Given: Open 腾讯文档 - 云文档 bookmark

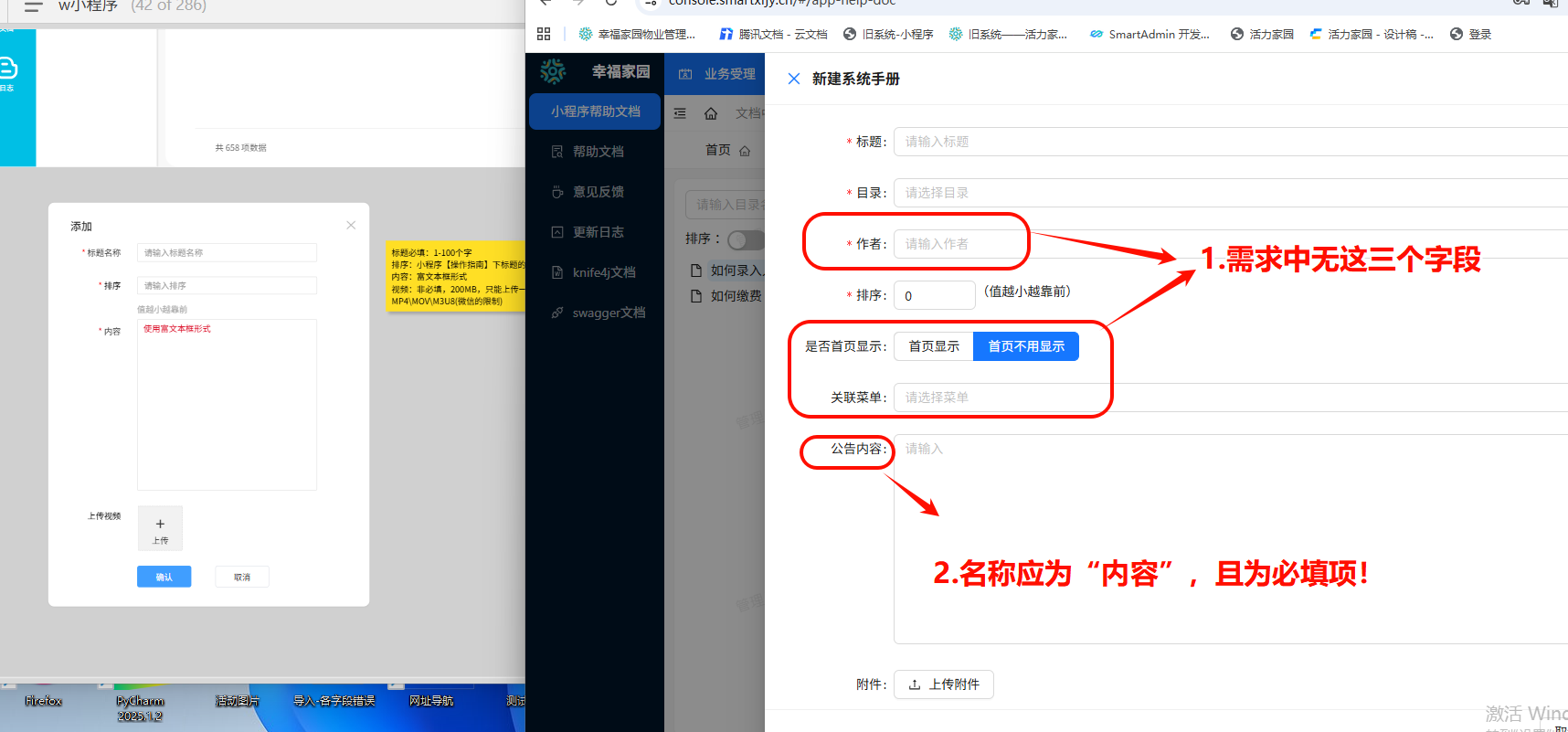Looking at the screenshot, I should [x=773, y=34].
